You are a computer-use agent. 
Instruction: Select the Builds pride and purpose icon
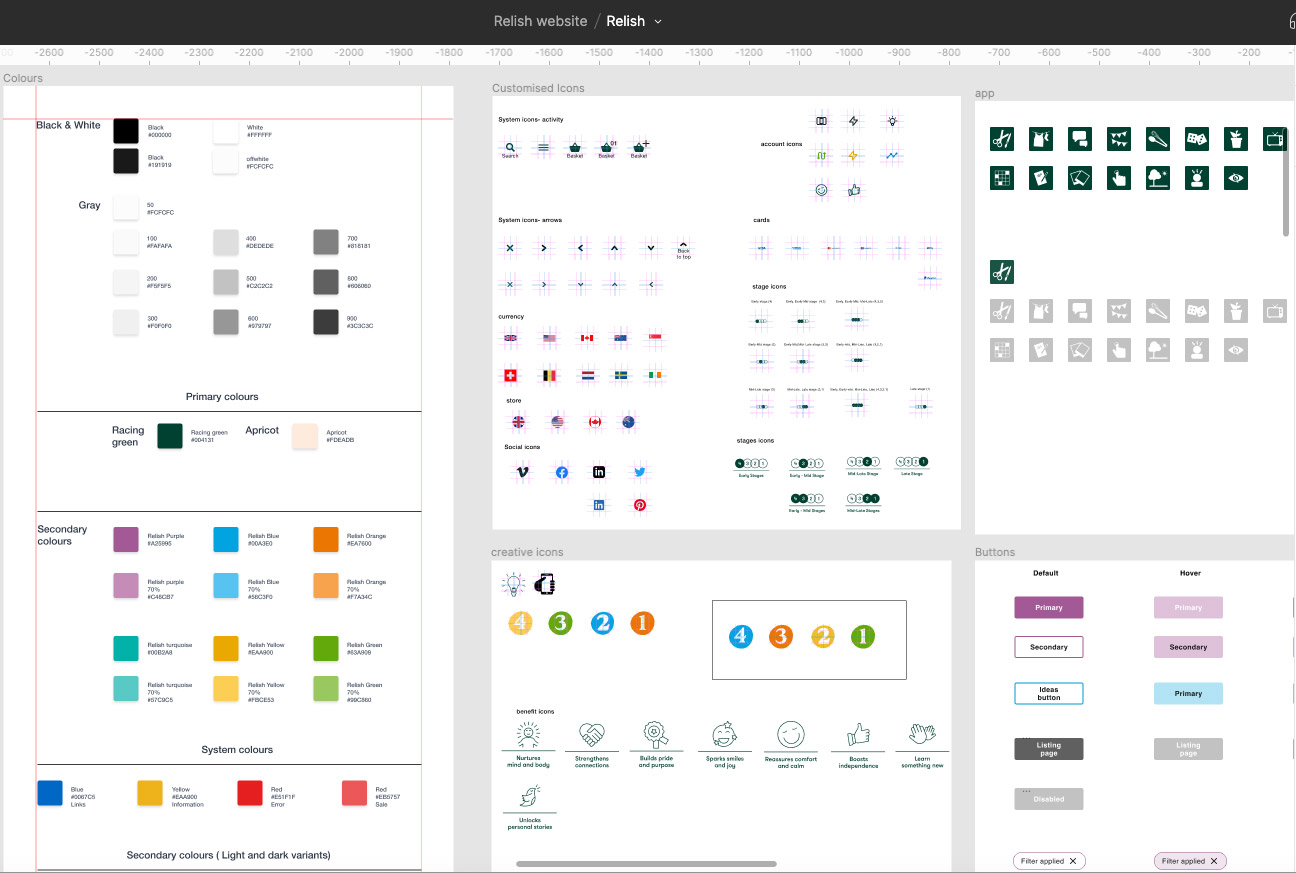pyautogui.click(x=656, y=735)
